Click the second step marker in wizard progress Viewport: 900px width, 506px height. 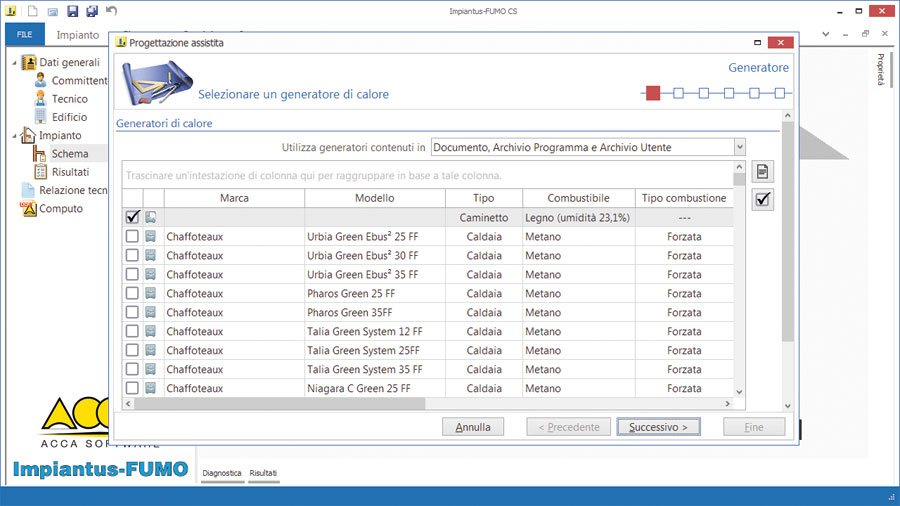678,93
